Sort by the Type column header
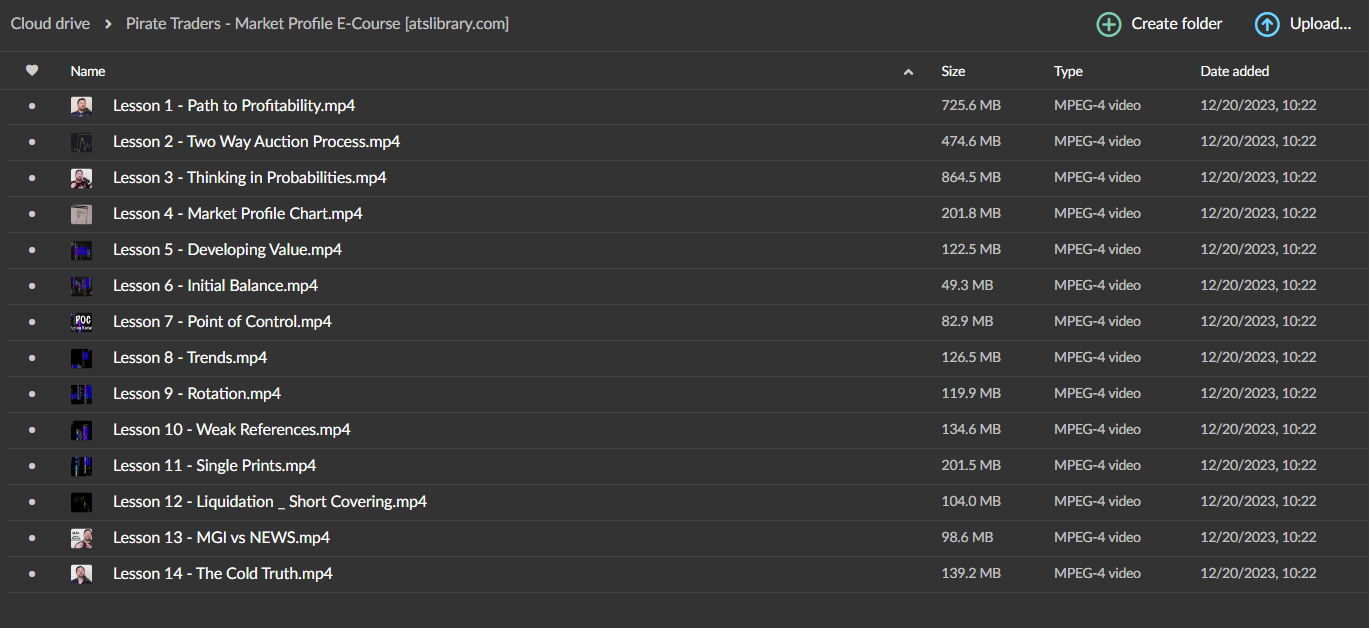The image size is (1369, 628). point(1068,71)
